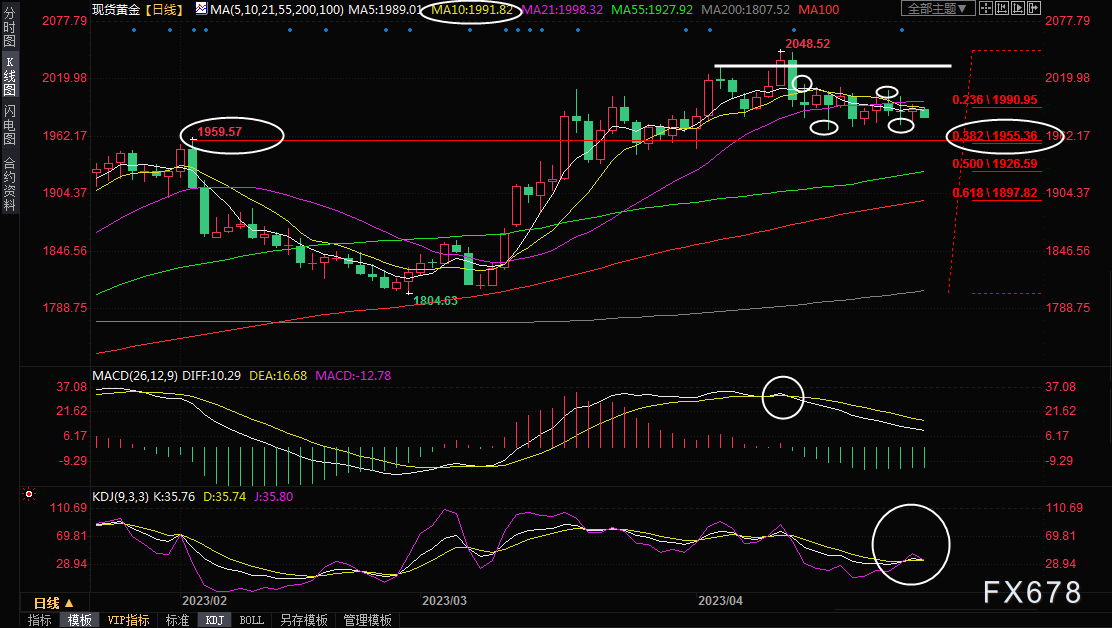The height and width of the screenshot is (628, 1112).
Task: Click the first blue event dot above chart
Action: (133, 30)
